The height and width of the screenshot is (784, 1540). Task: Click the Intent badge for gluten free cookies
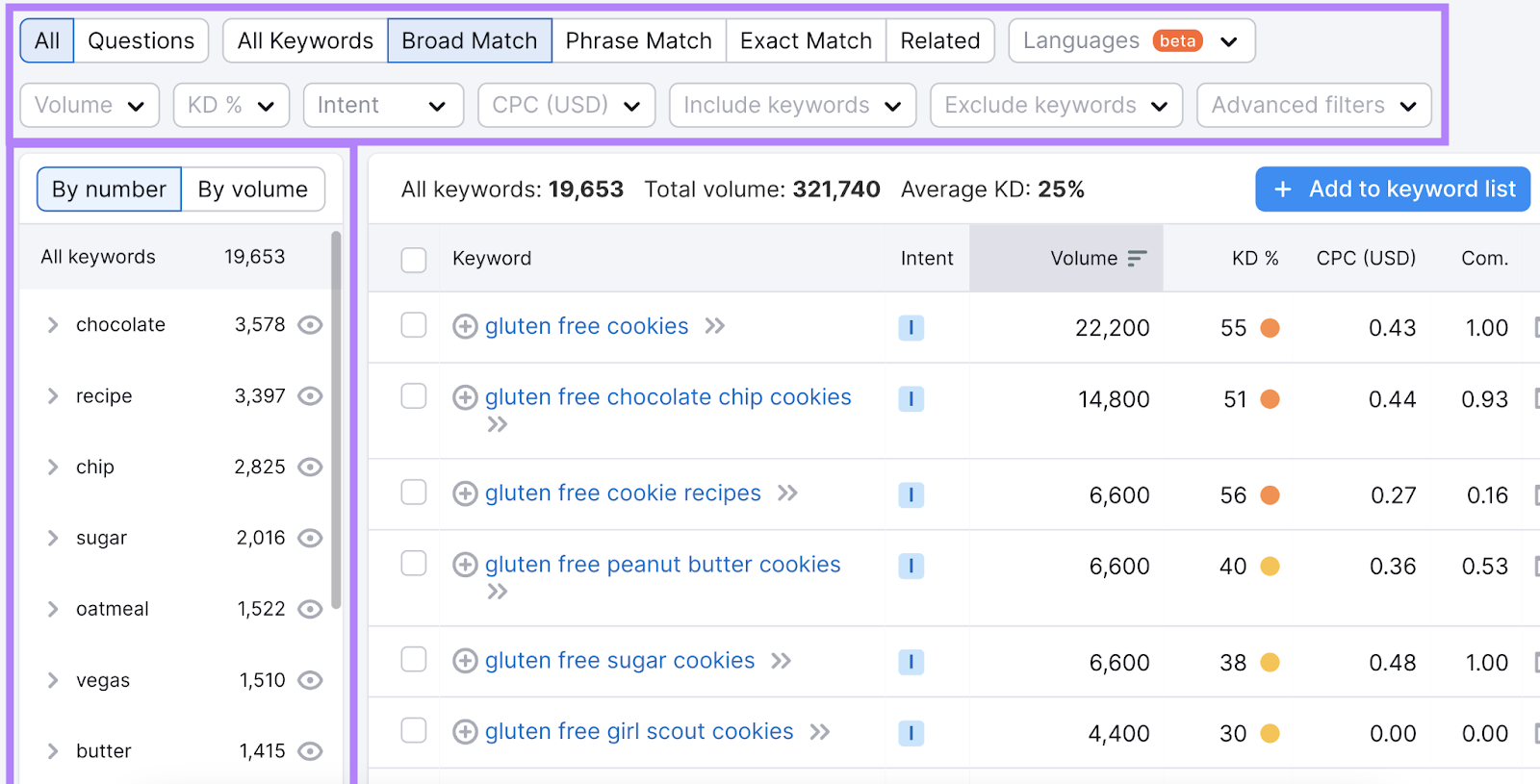(x=911, y=327)
